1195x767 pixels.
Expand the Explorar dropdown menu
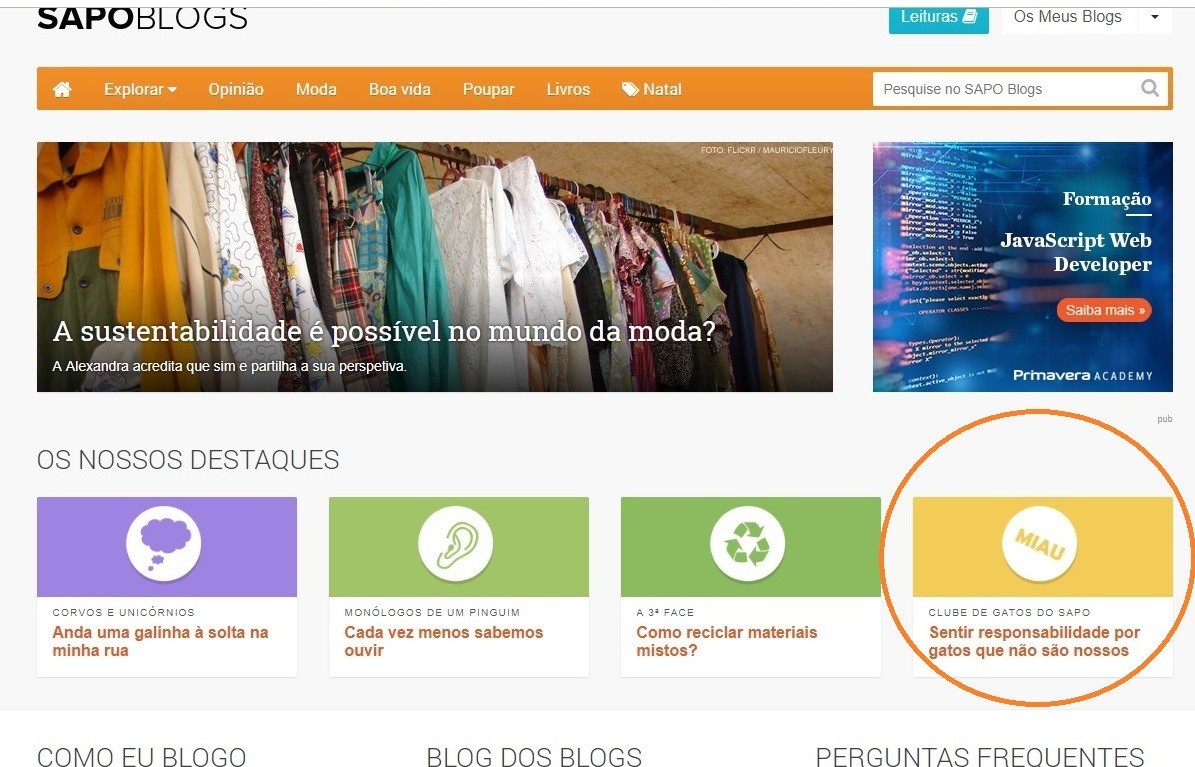tap(140, 89)
